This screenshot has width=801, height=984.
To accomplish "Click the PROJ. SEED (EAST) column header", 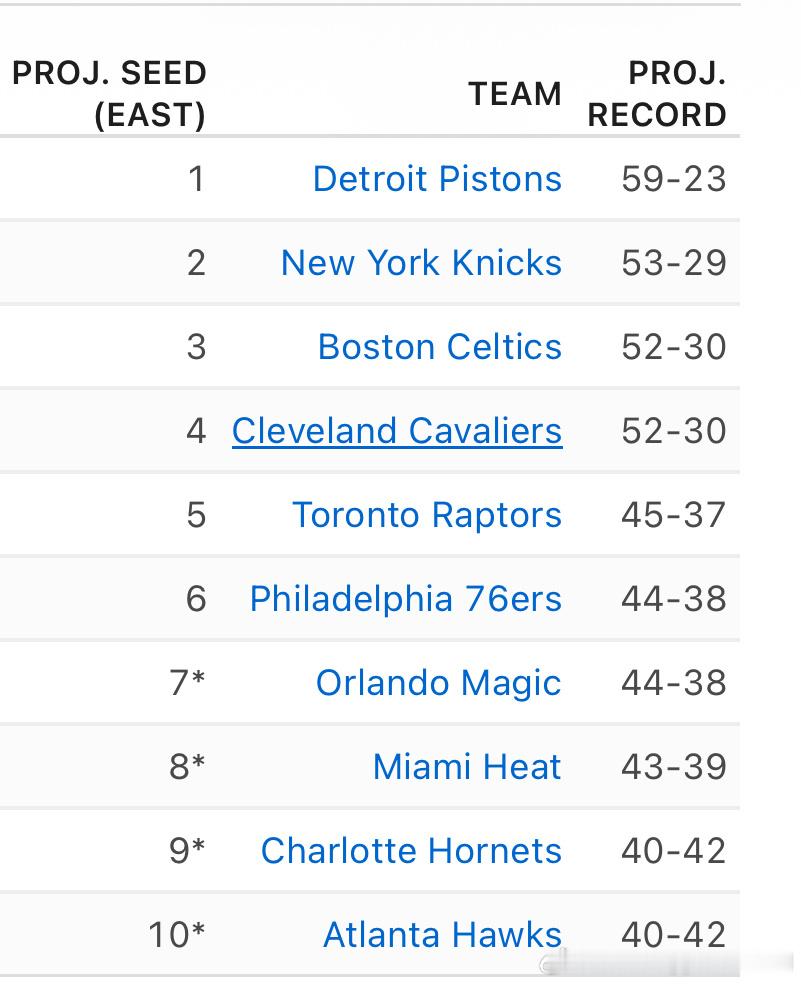I will point(109,94).
